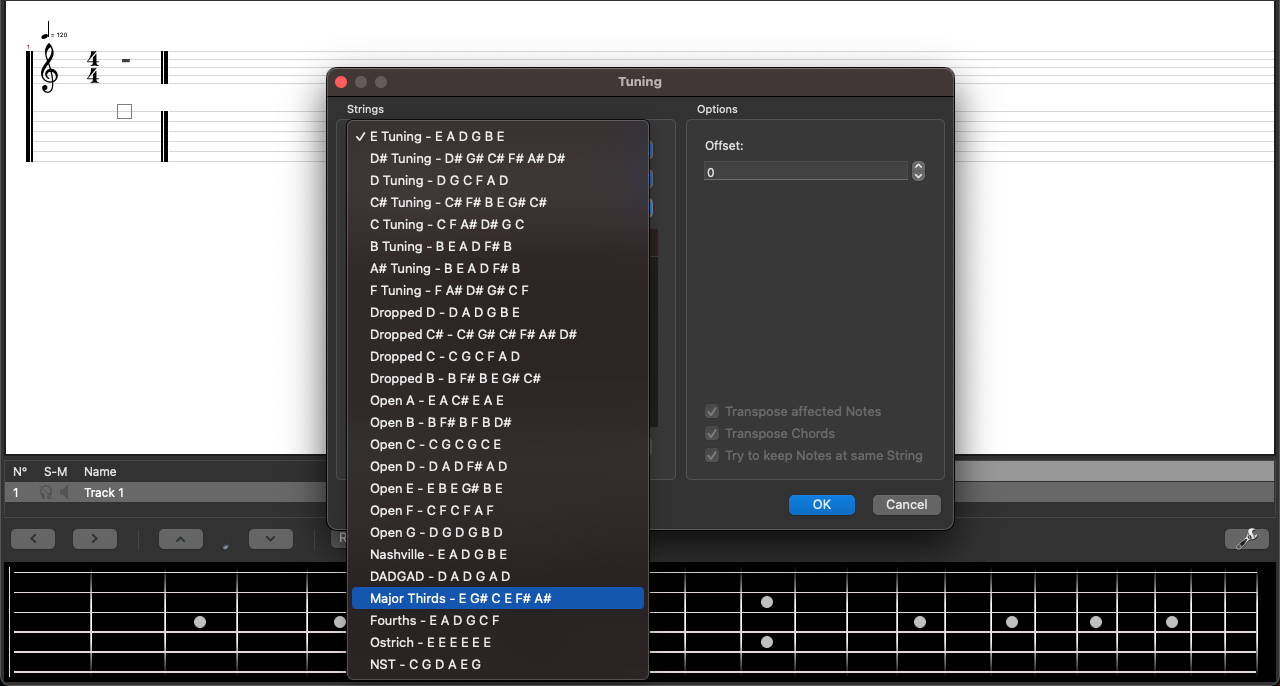1280x686 pixels.
Task: Click the down arrow track navigation icon
Action: 270,538
